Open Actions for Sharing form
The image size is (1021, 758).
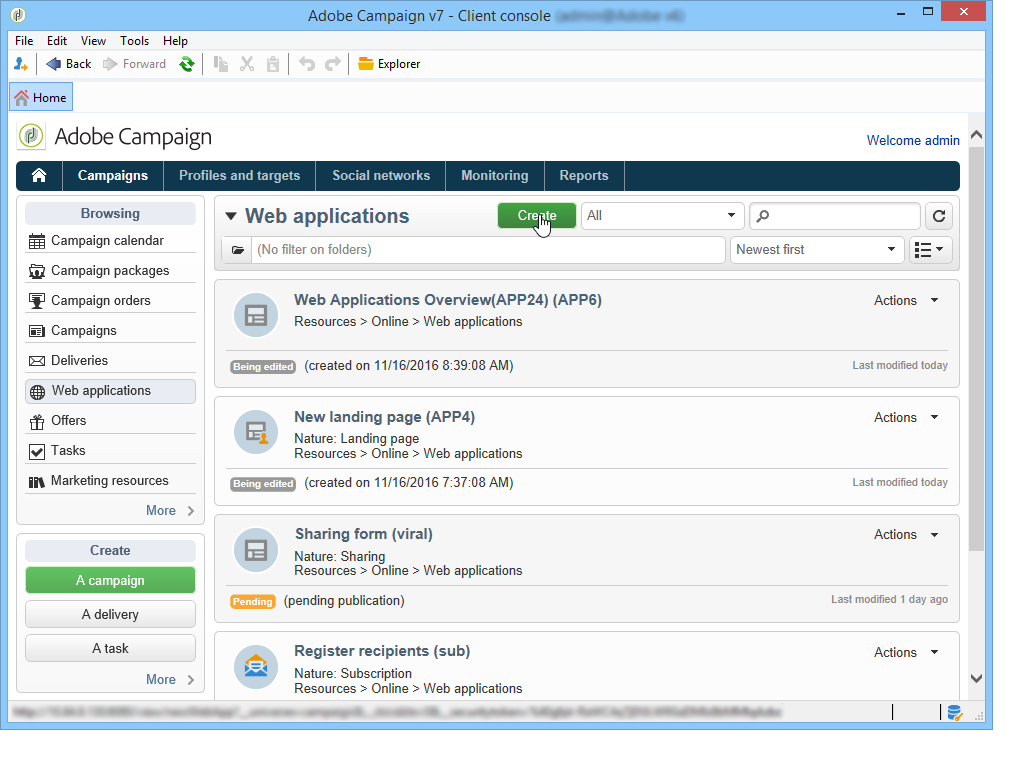(x=906, y=535)
